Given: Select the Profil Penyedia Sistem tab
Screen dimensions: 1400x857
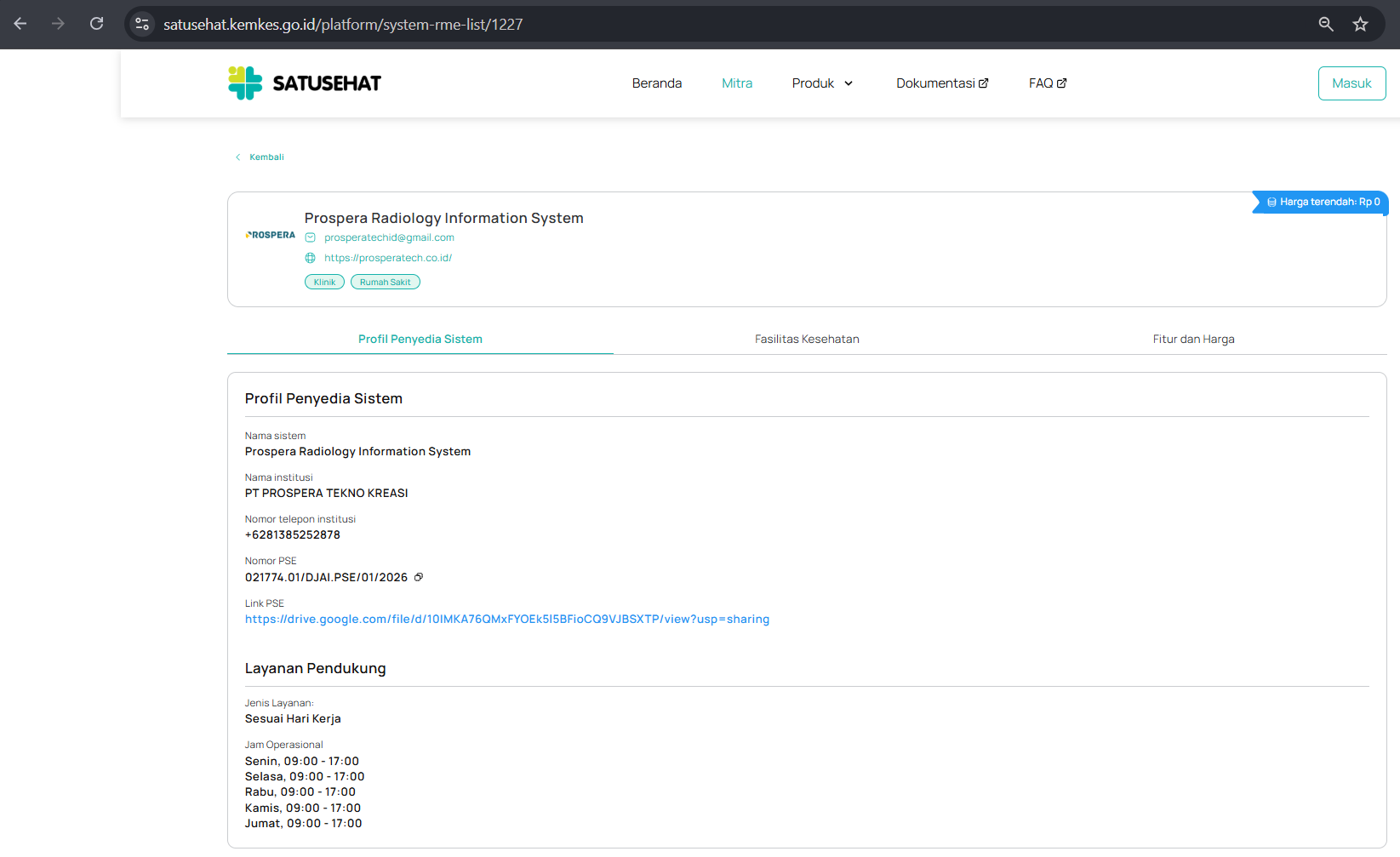Looking at the screenshot, I should [x=420, y=339].
